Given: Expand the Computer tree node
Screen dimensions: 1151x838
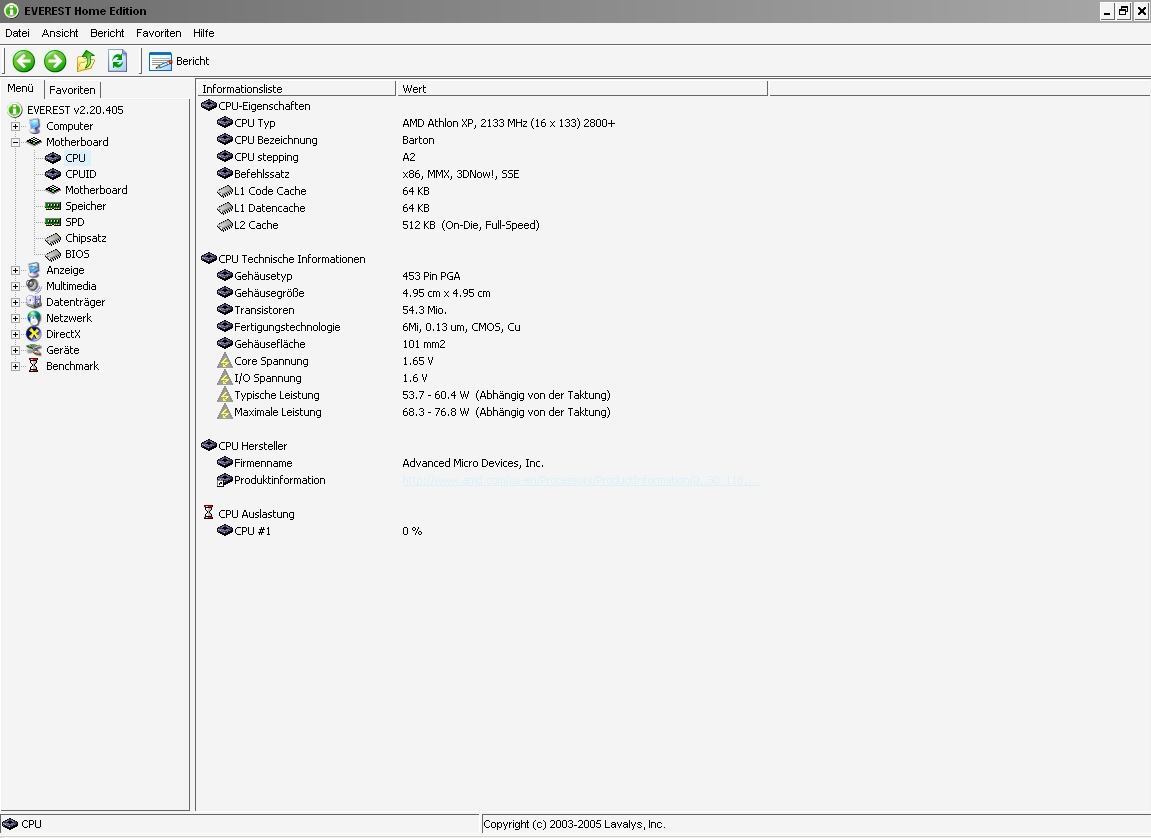Looking at the screenshot, I should coord(15,126).
